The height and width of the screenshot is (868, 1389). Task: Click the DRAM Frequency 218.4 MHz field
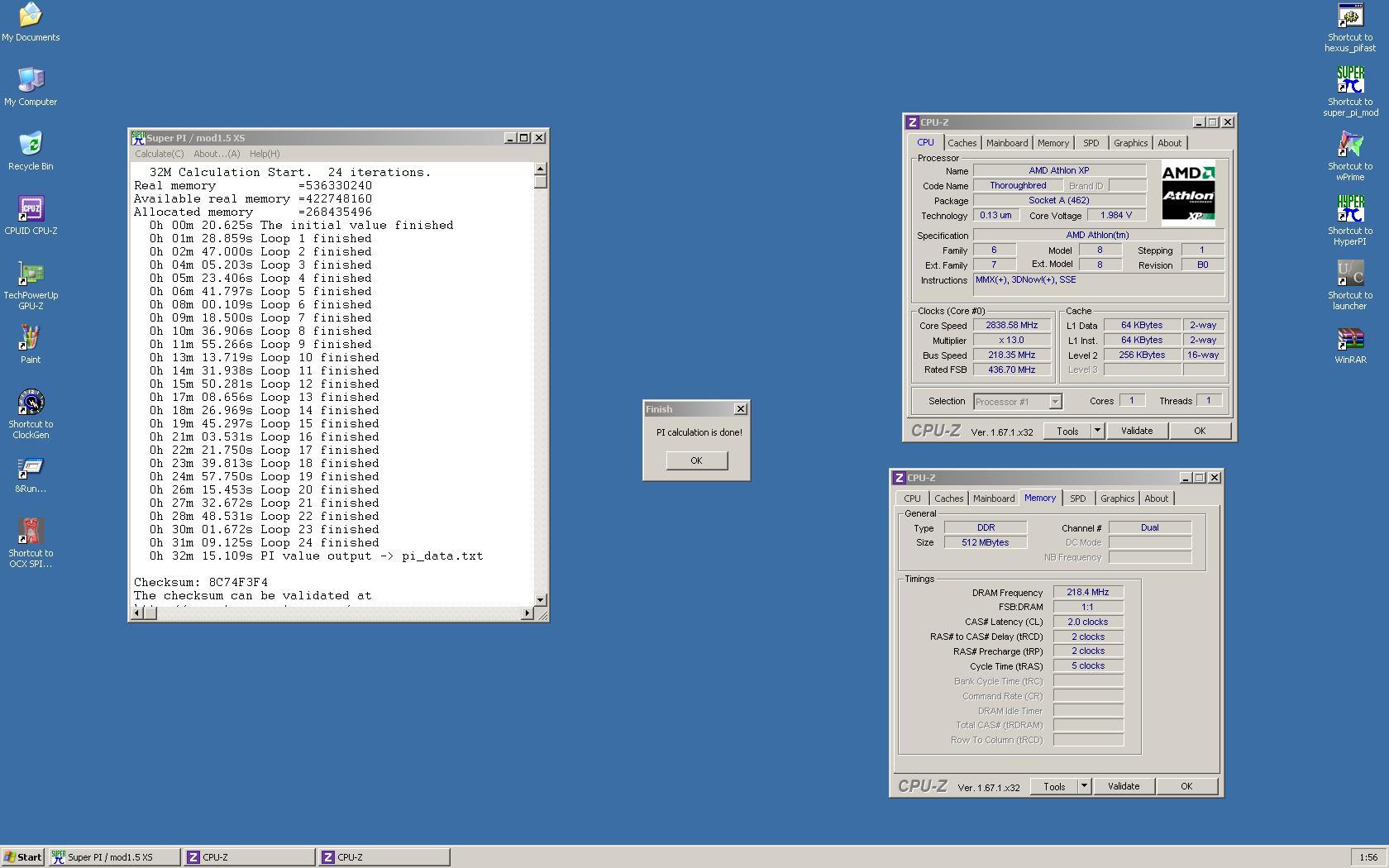click(x=1088, y=593)
